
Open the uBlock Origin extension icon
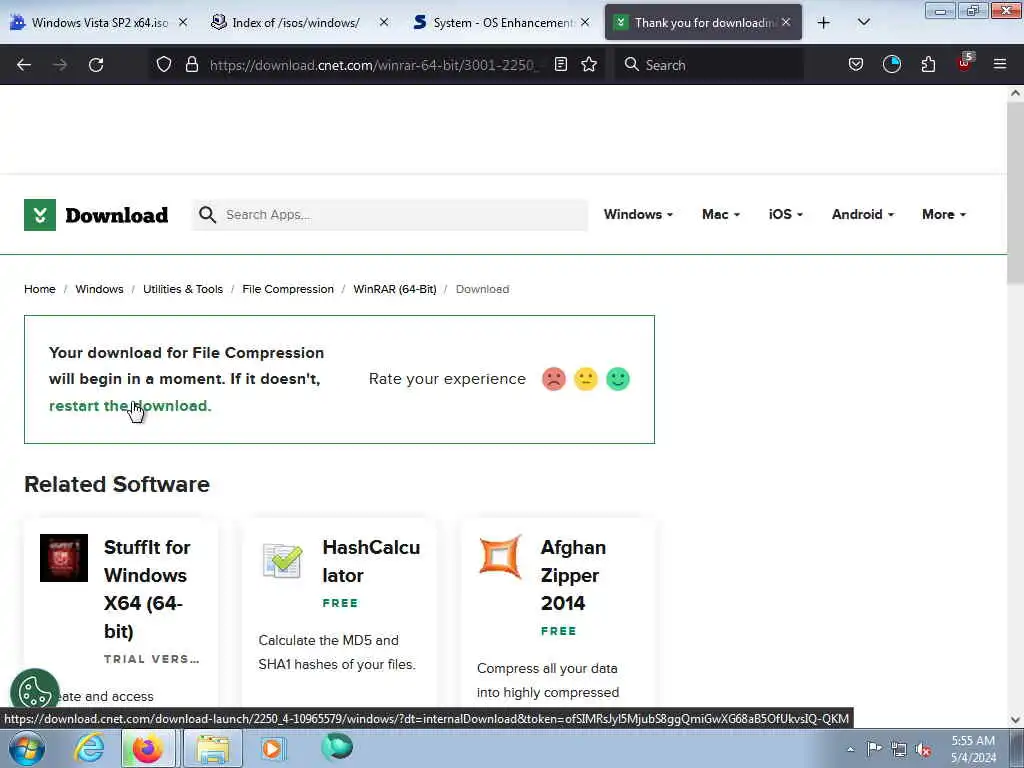tap(965, 63)
